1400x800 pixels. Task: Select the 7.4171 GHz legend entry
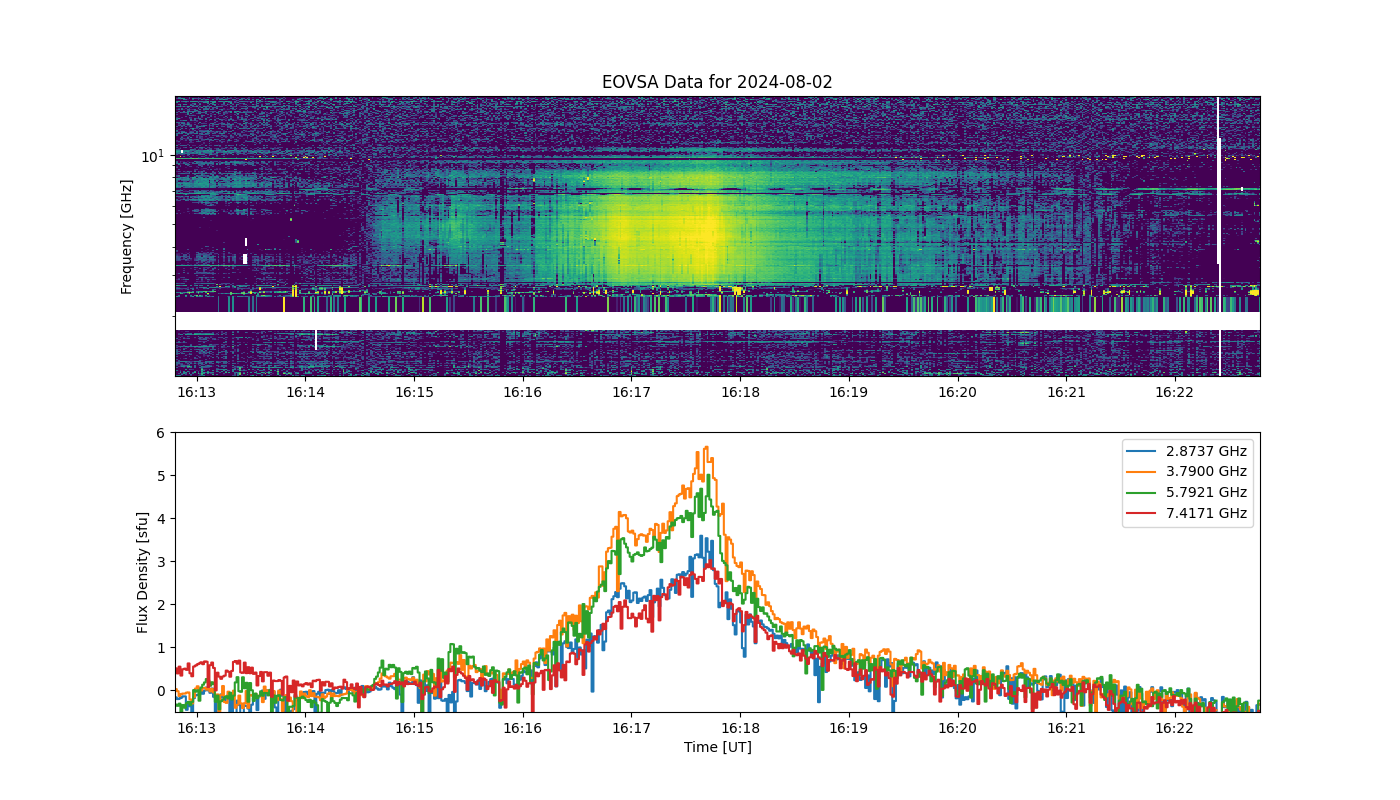(1187, 514)
